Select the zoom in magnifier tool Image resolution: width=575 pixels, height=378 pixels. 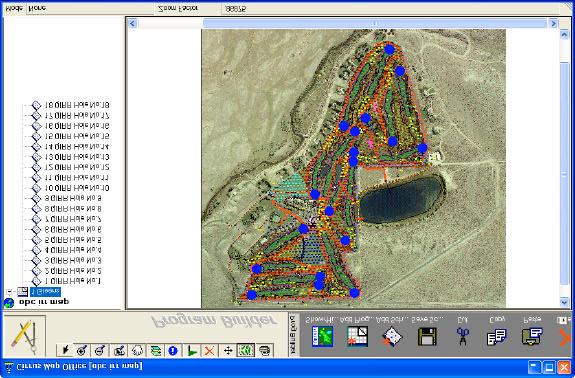83,351
